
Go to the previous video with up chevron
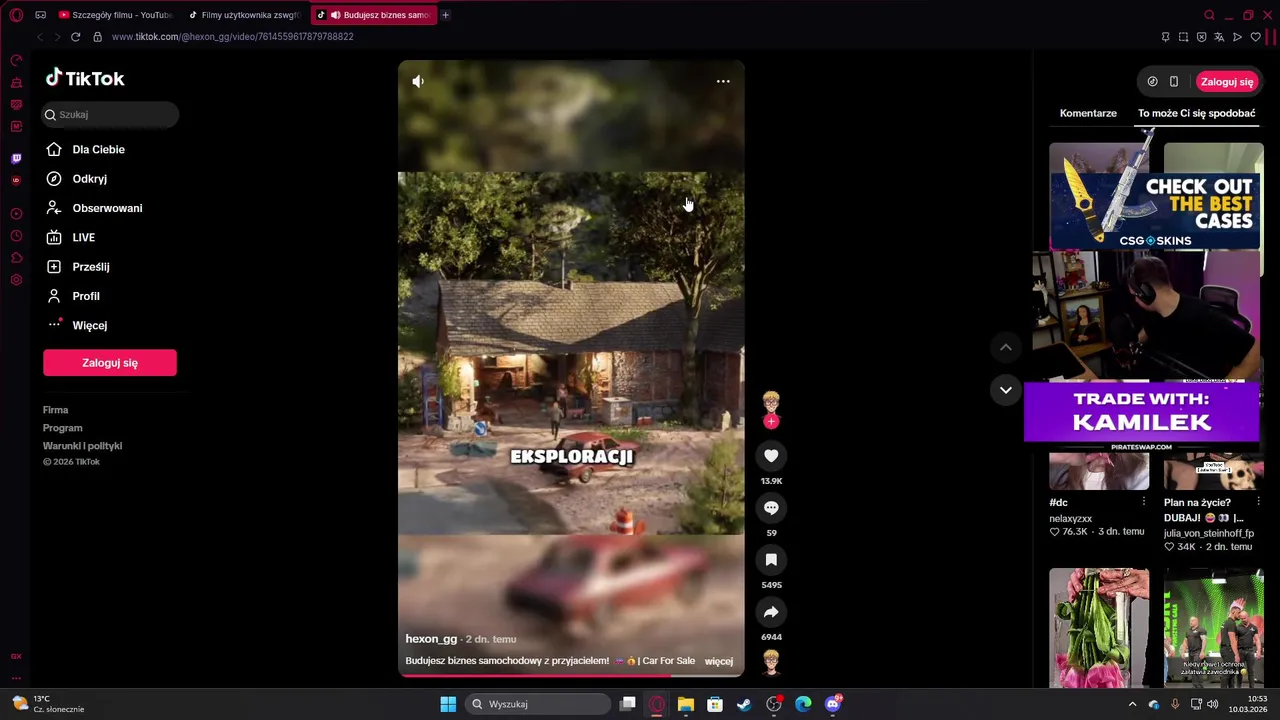tap(1006, 347)
